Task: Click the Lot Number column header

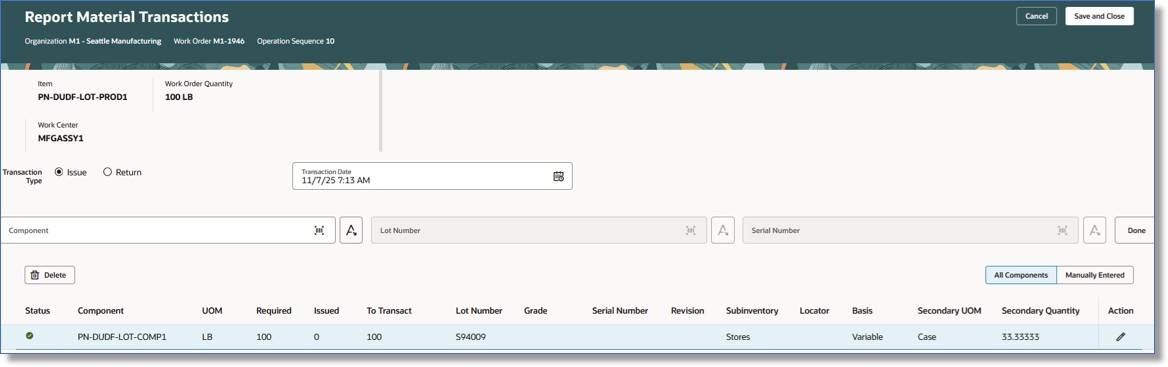Action: [479, 311]
